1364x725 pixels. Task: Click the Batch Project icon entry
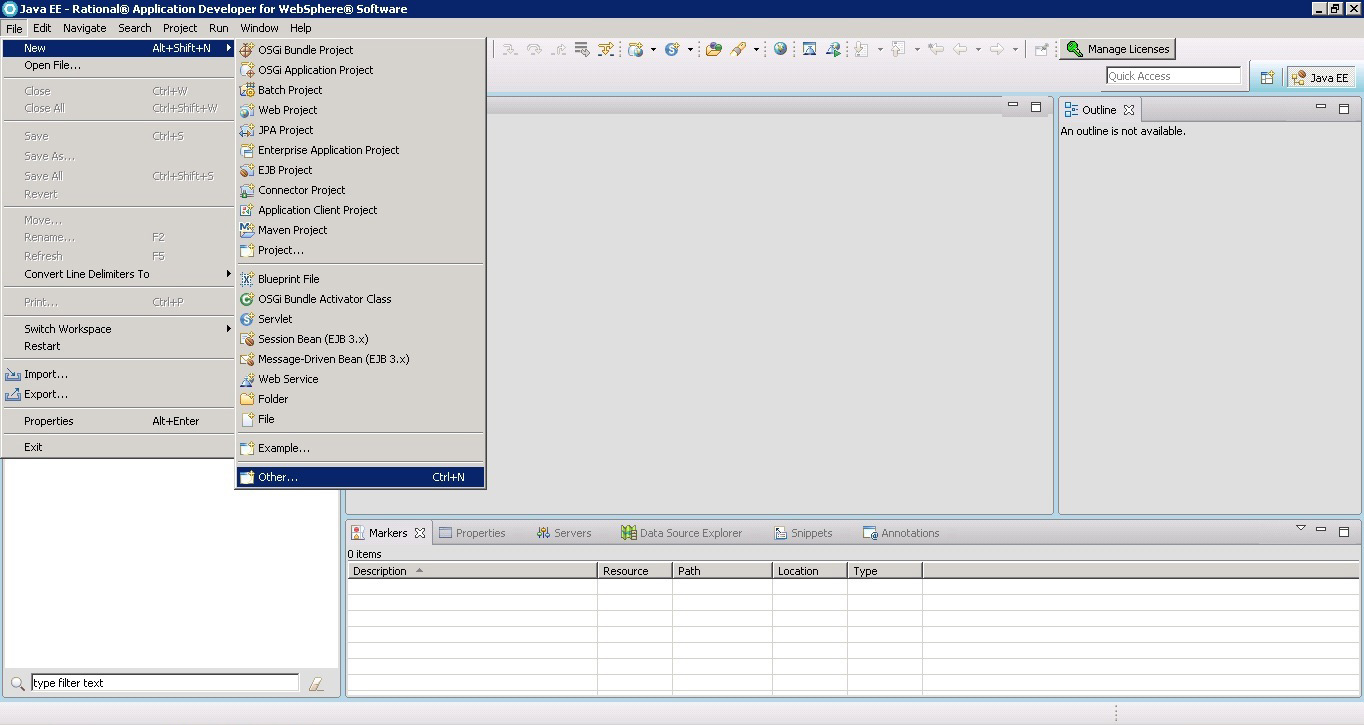pyautogui.click(x=247, y=90)
